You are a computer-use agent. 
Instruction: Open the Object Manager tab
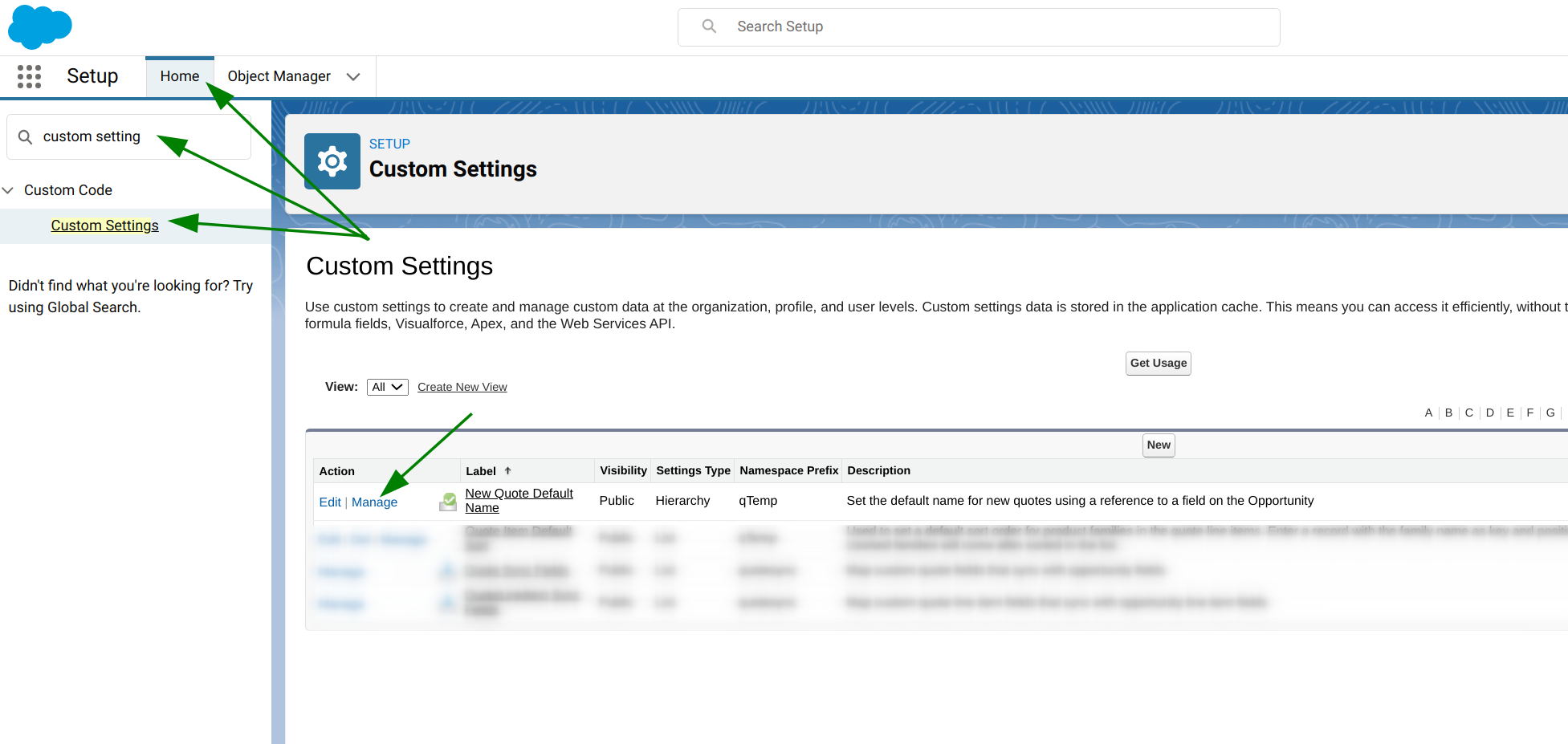[279, 76]
